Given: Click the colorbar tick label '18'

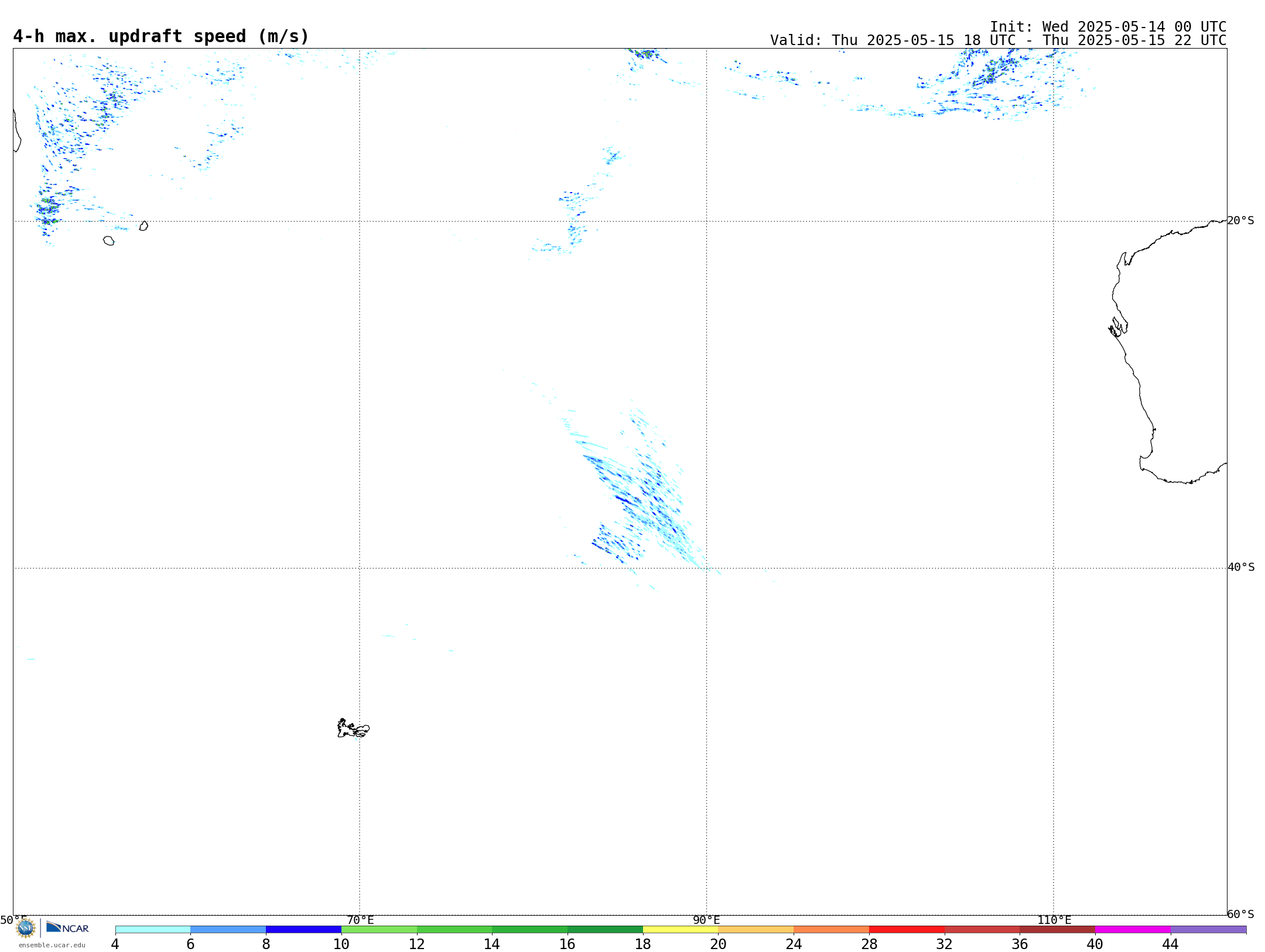Looking at the screenshot, I should point(643,944).
